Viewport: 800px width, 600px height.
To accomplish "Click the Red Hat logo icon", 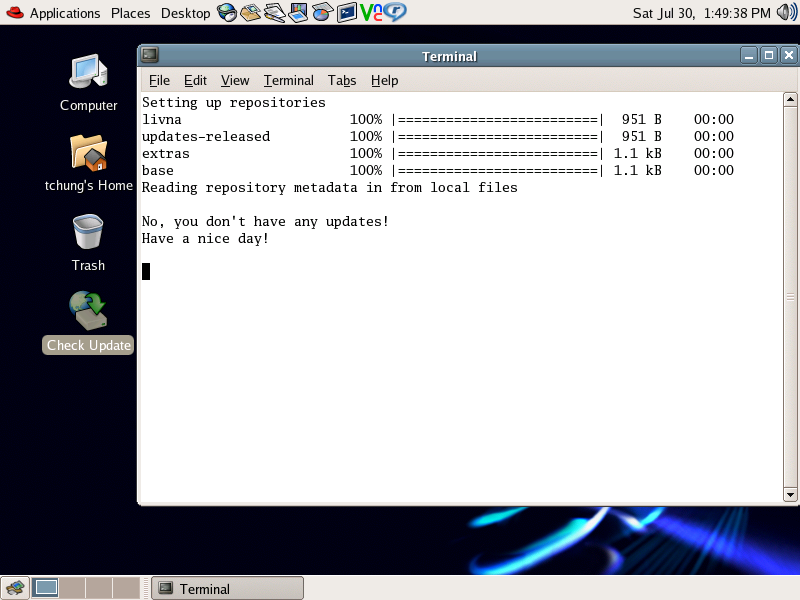I will [15, 12].
